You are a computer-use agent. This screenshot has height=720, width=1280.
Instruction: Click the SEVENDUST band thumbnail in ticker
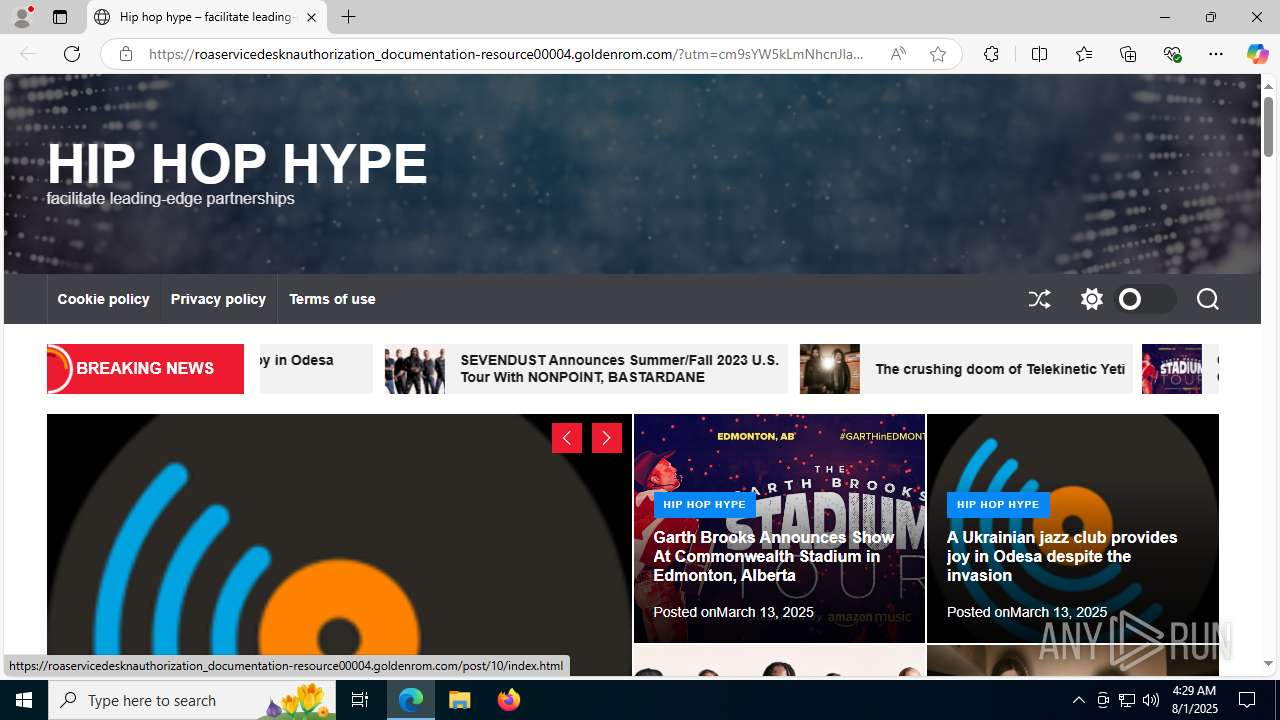pyautogui.click(x=415, y=369)
